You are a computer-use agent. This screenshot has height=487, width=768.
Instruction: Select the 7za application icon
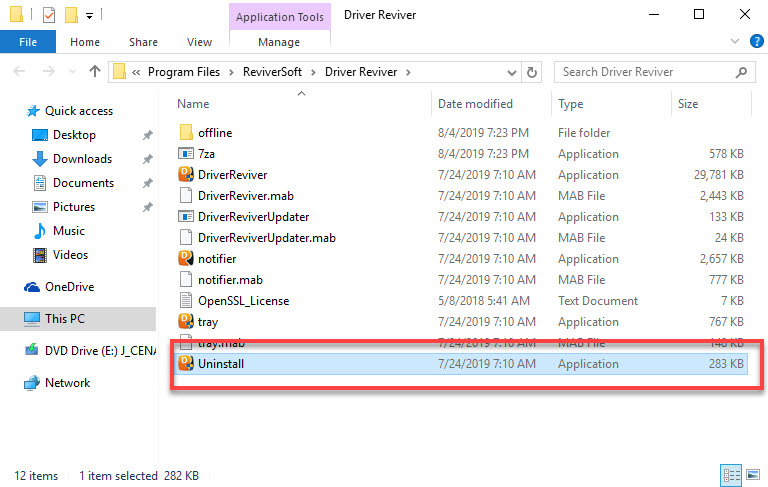186,153
